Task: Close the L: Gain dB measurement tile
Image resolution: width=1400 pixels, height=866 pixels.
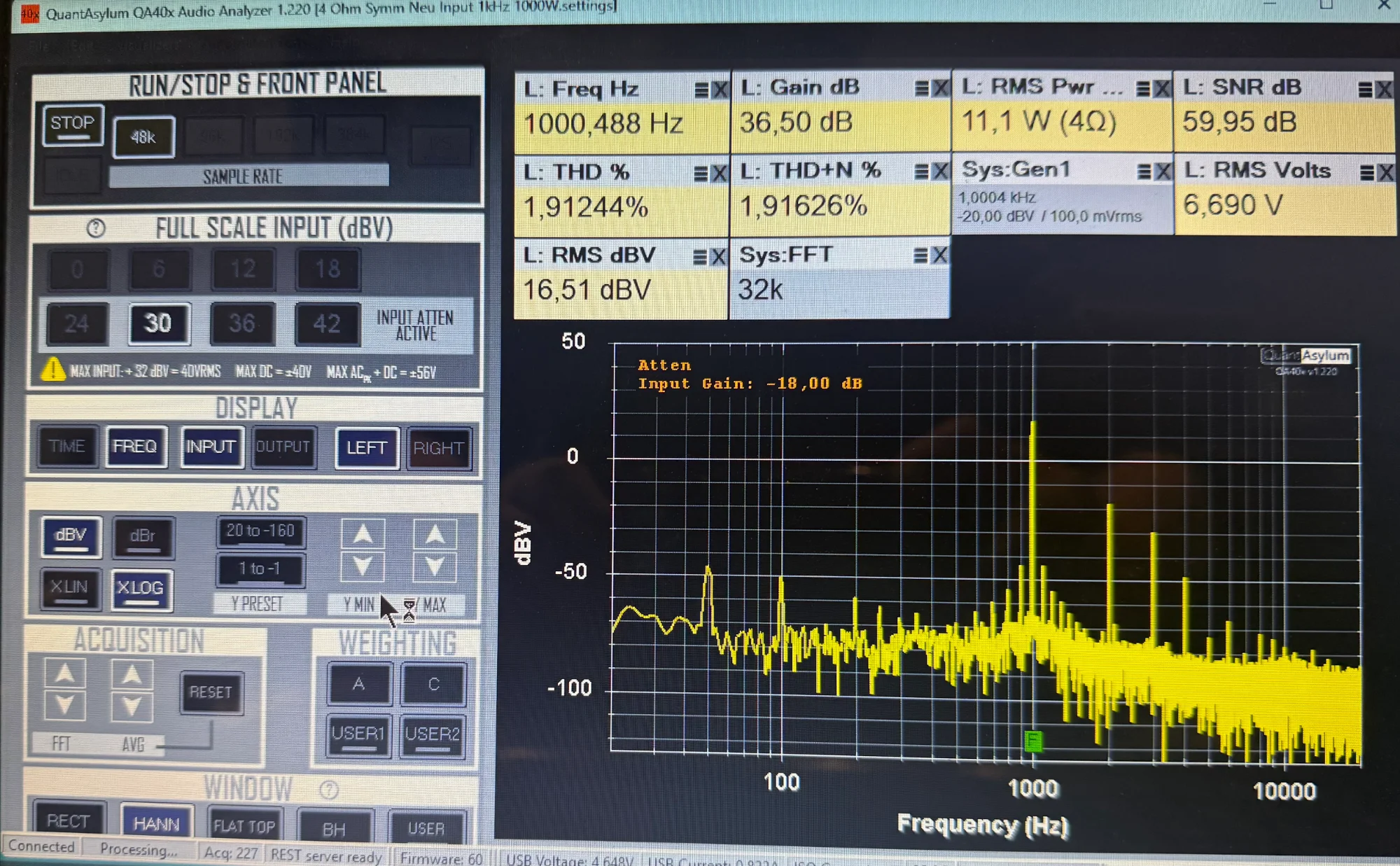Action: pyautogui.click(x=941, y=88)
